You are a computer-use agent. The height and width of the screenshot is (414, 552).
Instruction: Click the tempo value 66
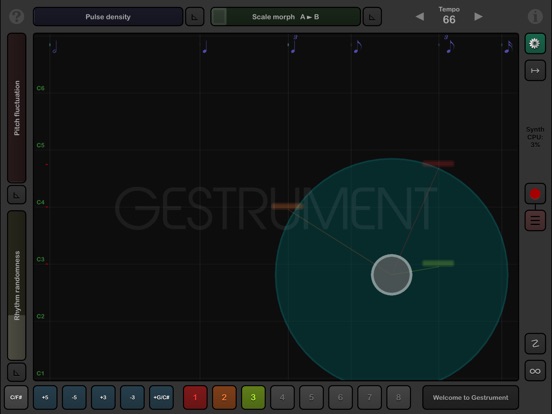449,20
